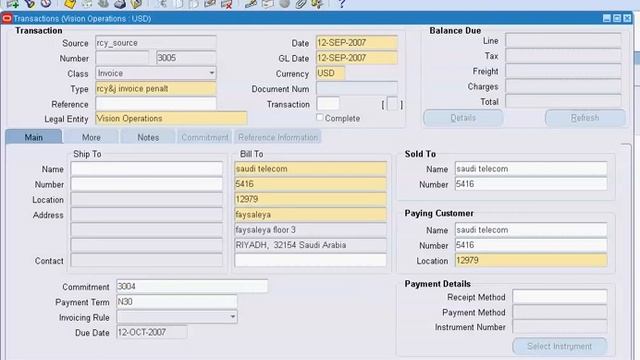The height and width of the screenshot is (360, 640).
Task: Toggle the Complete checkbox
Action: point(320,118)
